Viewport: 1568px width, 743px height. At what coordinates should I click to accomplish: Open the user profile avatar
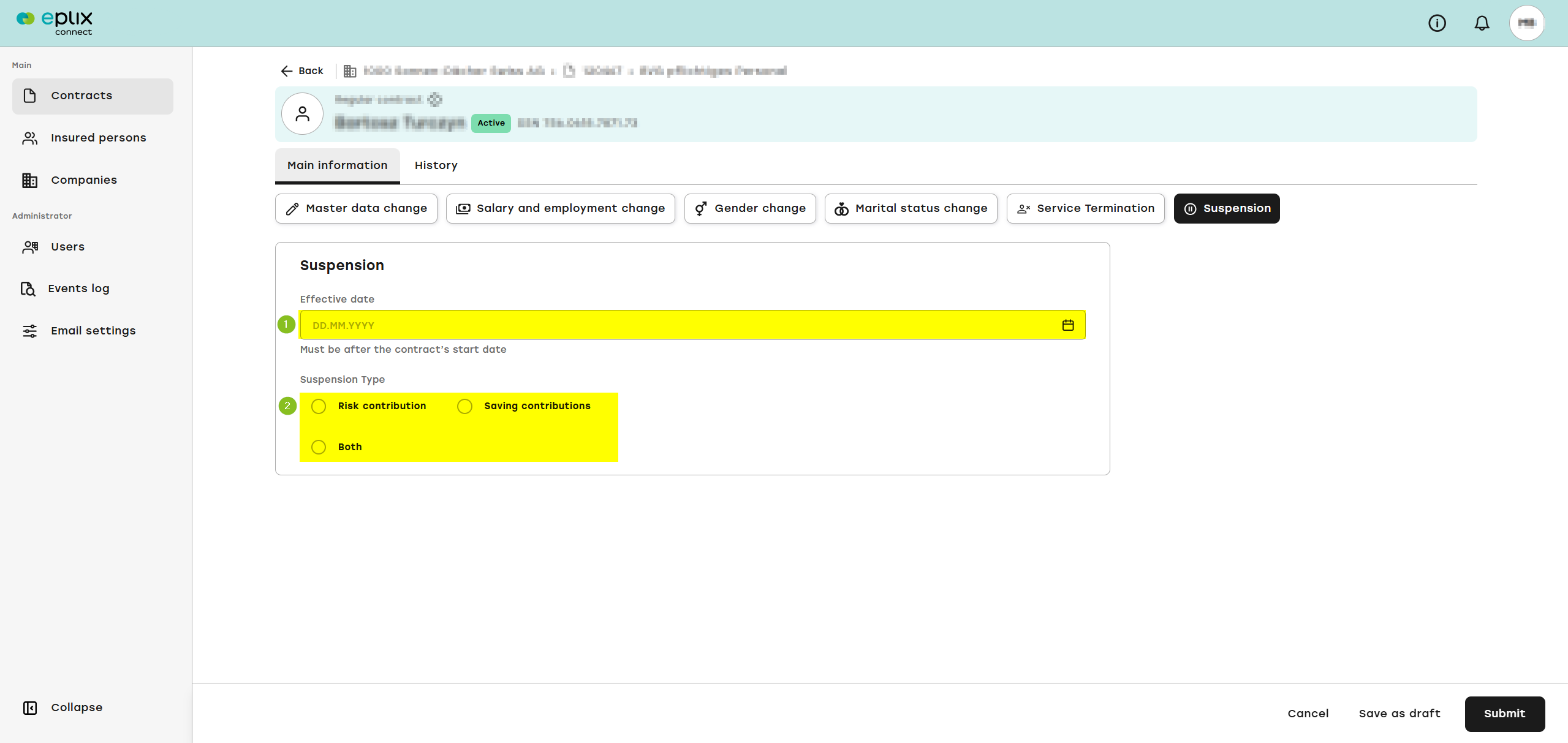(1526, 23)
